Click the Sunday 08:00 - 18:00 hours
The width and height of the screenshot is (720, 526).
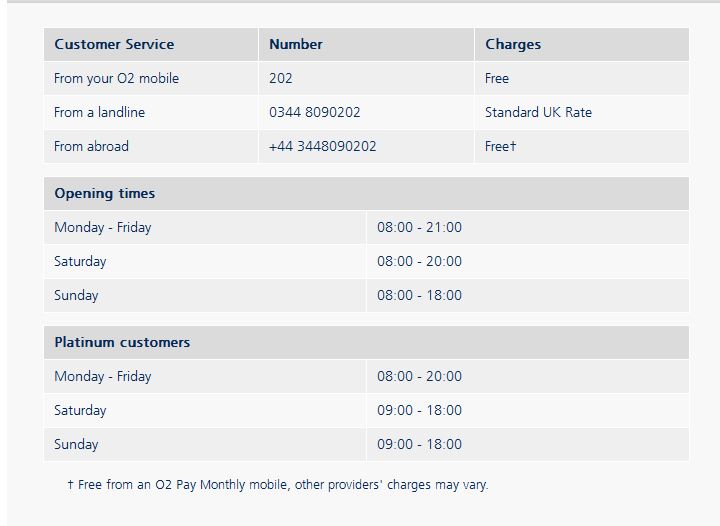(419, 295)
